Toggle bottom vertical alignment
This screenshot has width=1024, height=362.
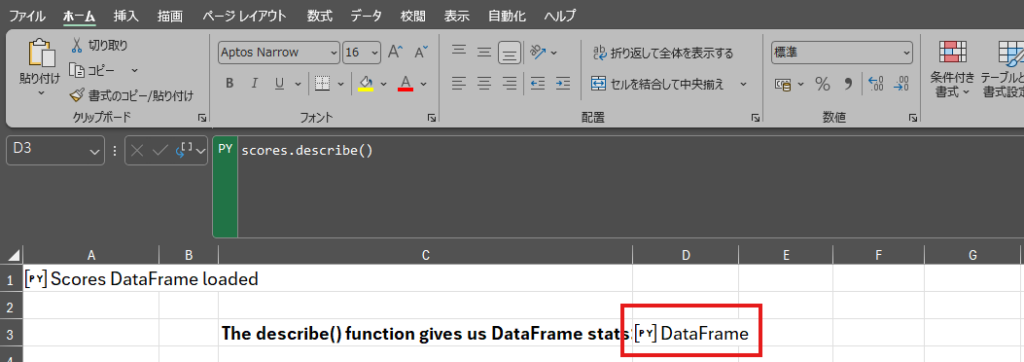click(x=509, y=52)
